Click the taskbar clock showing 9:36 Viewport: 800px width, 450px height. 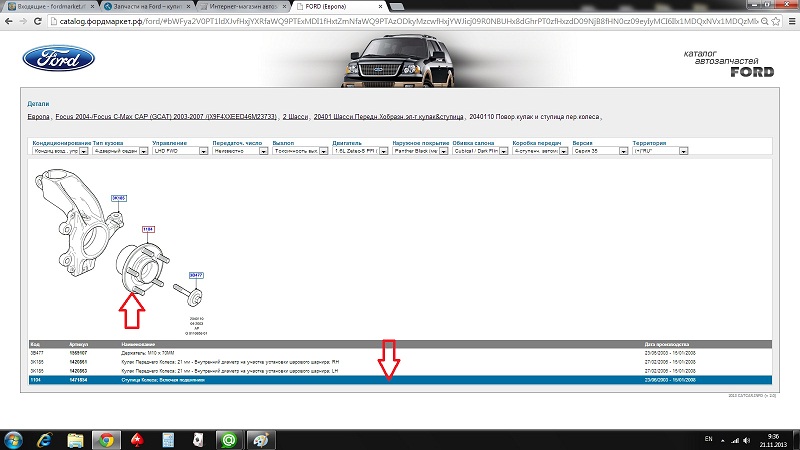tap(773, 440)
